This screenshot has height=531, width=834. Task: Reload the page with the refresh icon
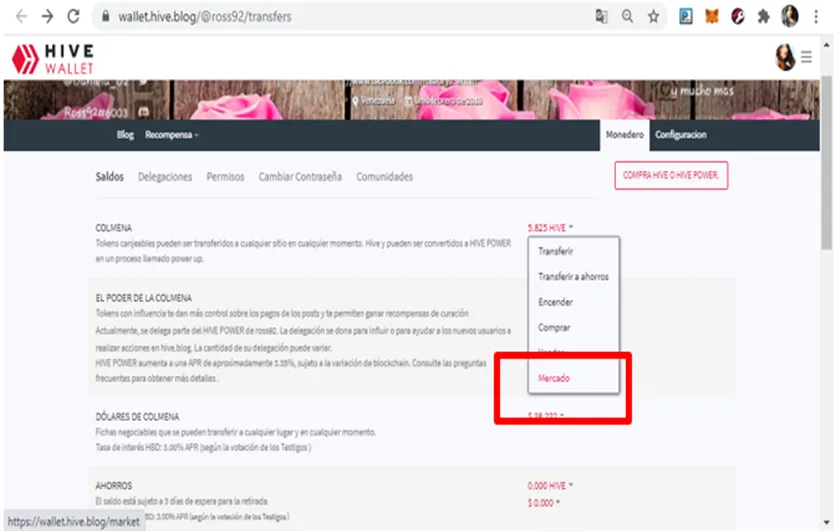(73, 16)
